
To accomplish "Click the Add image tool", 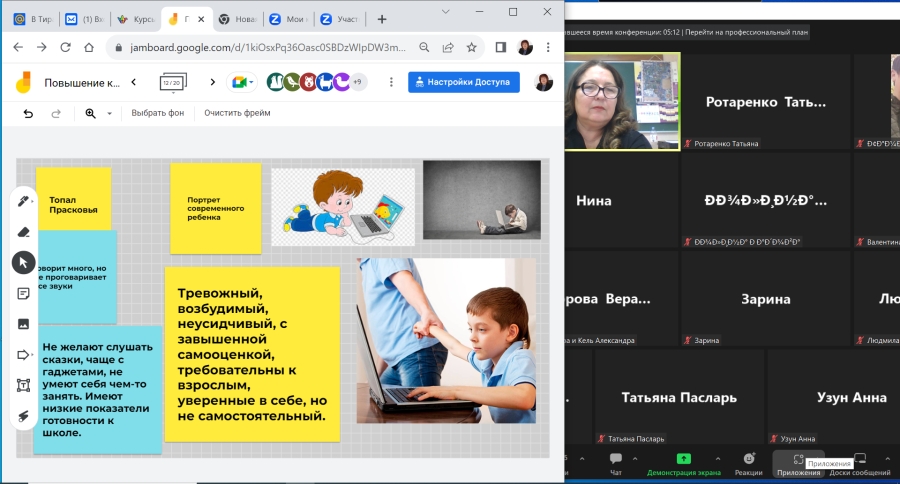I will click(24, 324).
